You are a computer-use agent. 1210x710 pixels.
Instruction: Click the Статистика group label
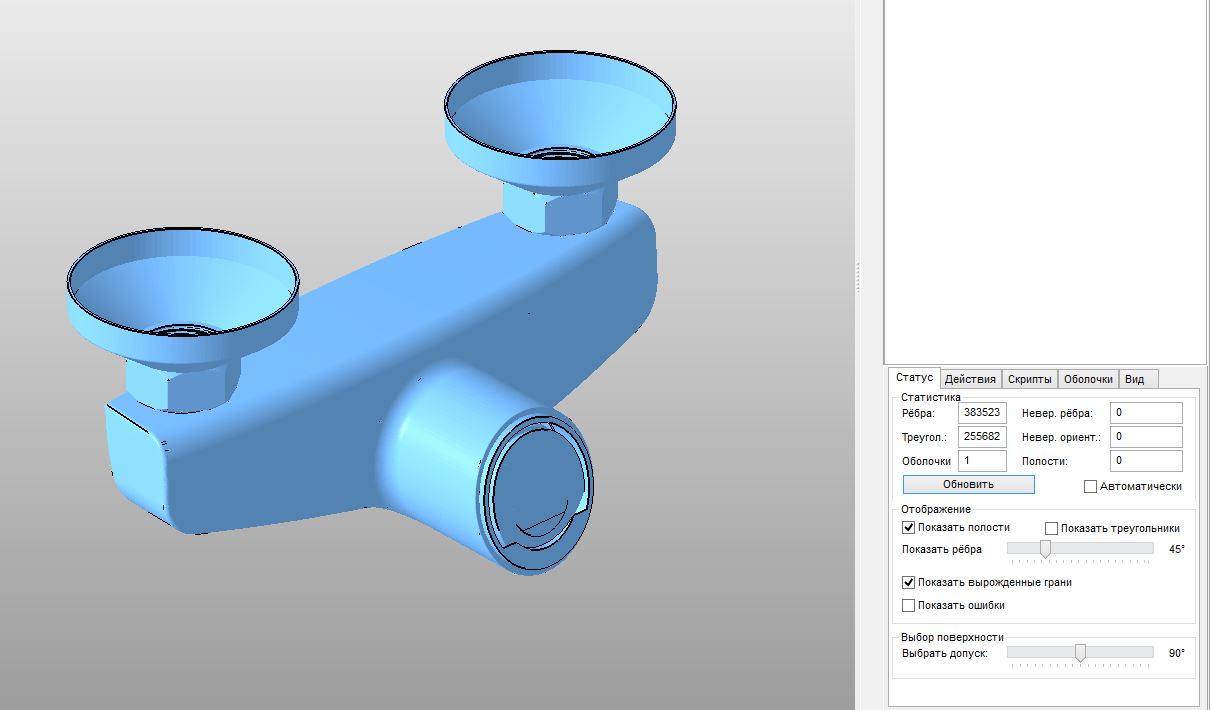(930, 397)
